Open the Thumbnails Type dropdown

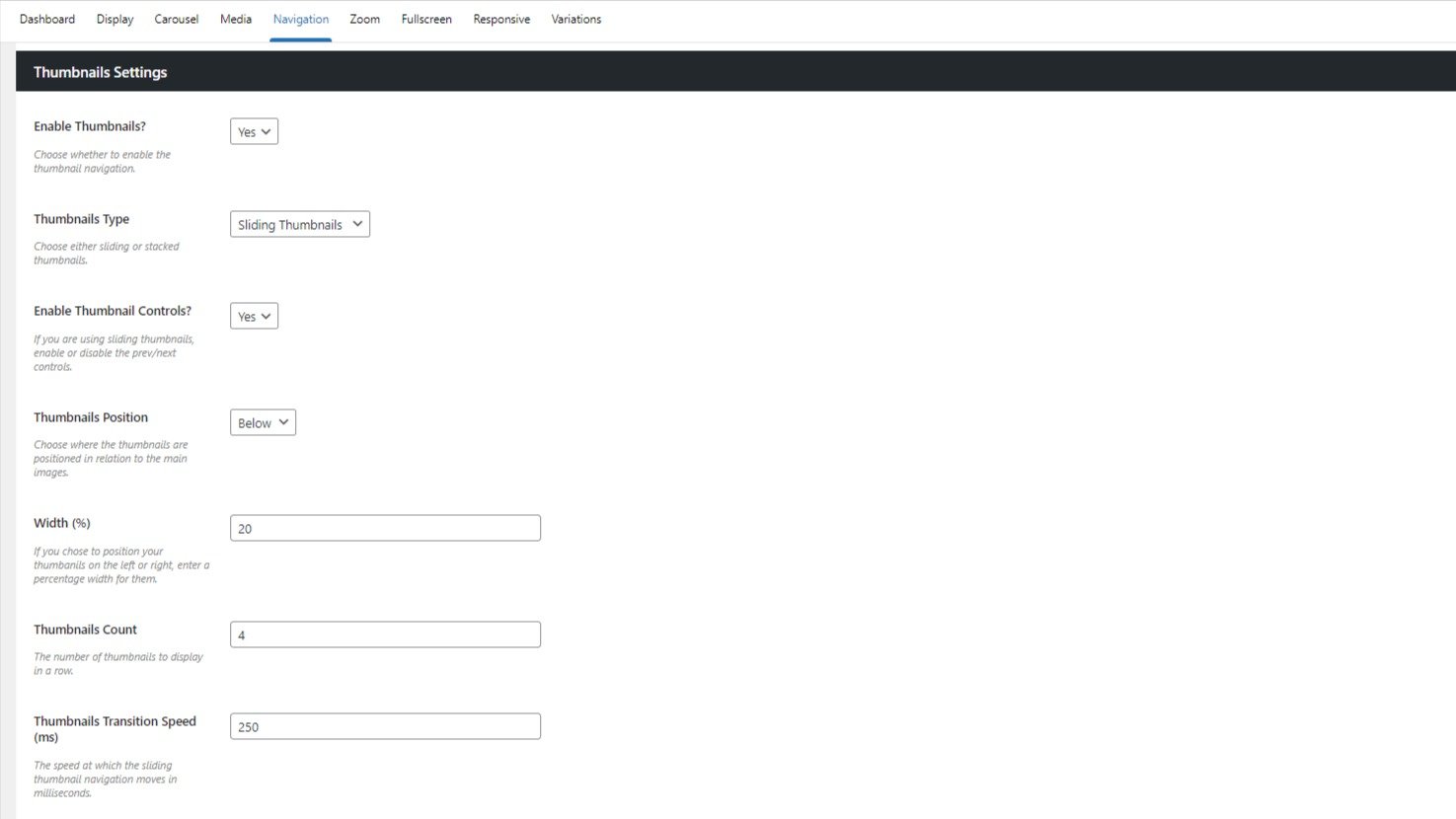299,223
